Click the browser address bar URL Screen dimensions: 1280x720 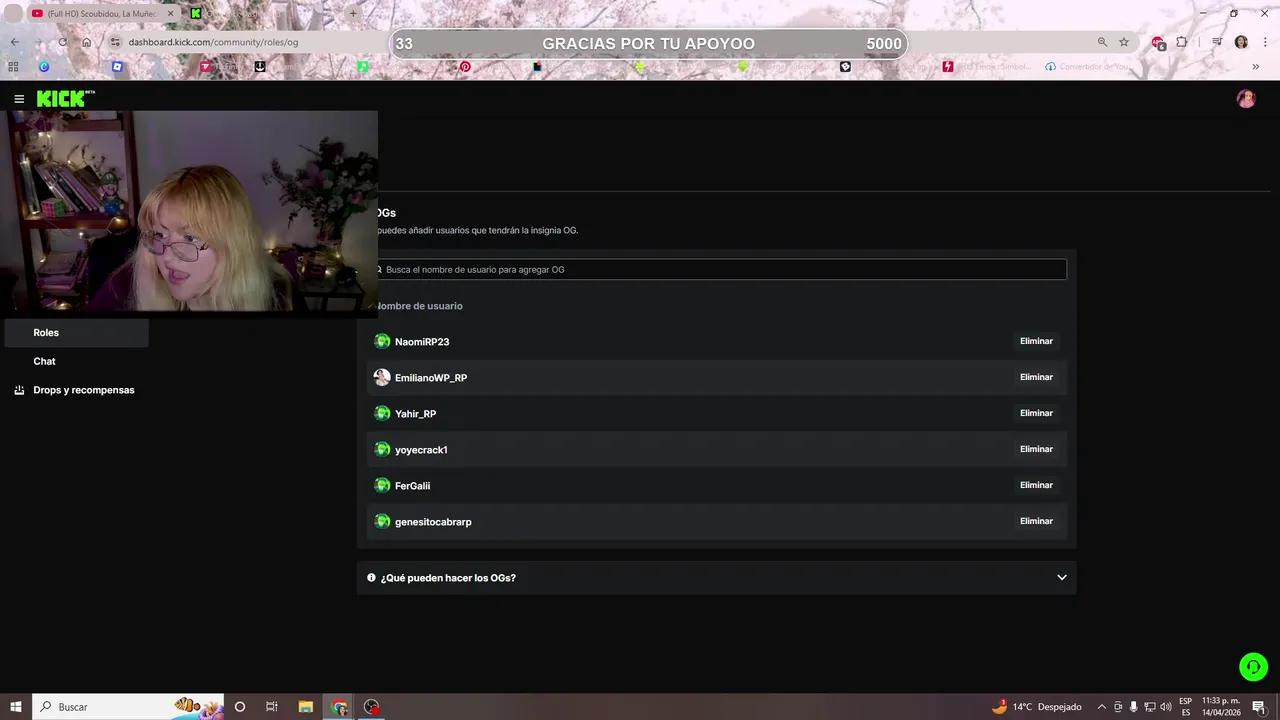(213, 42)
